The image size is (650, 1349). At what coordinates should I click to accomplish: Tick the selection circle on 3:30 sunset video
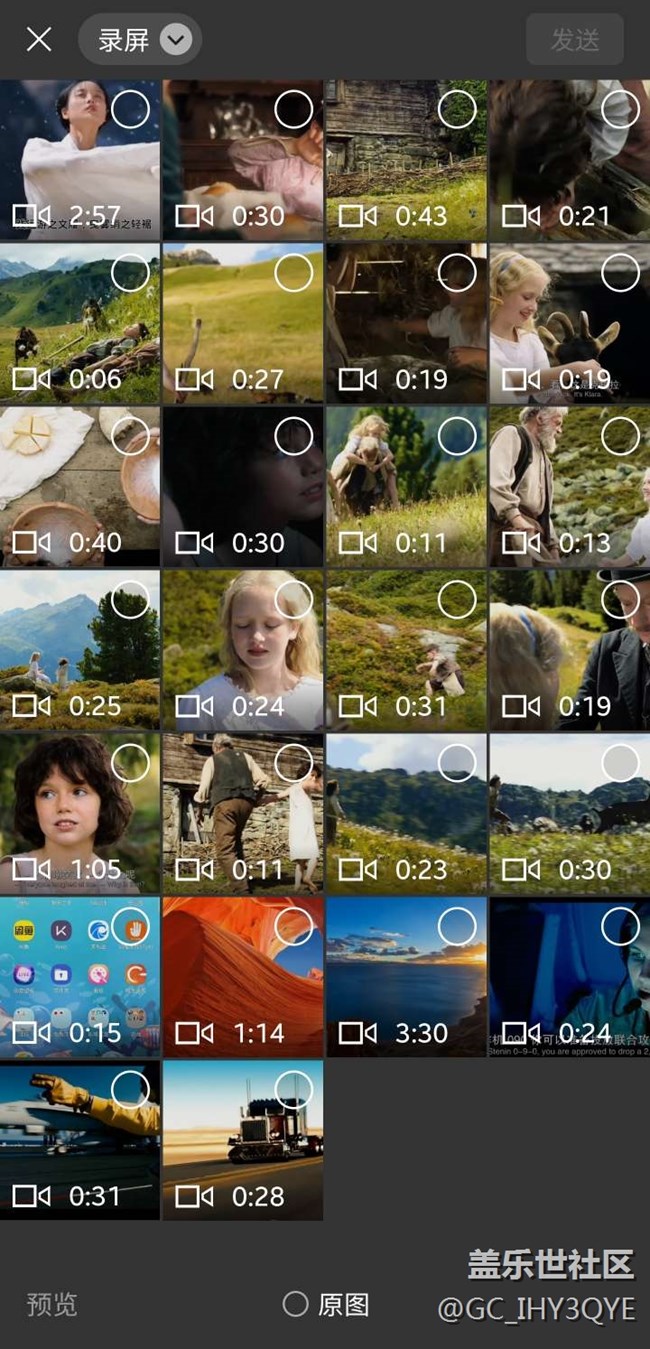[457, 927]
